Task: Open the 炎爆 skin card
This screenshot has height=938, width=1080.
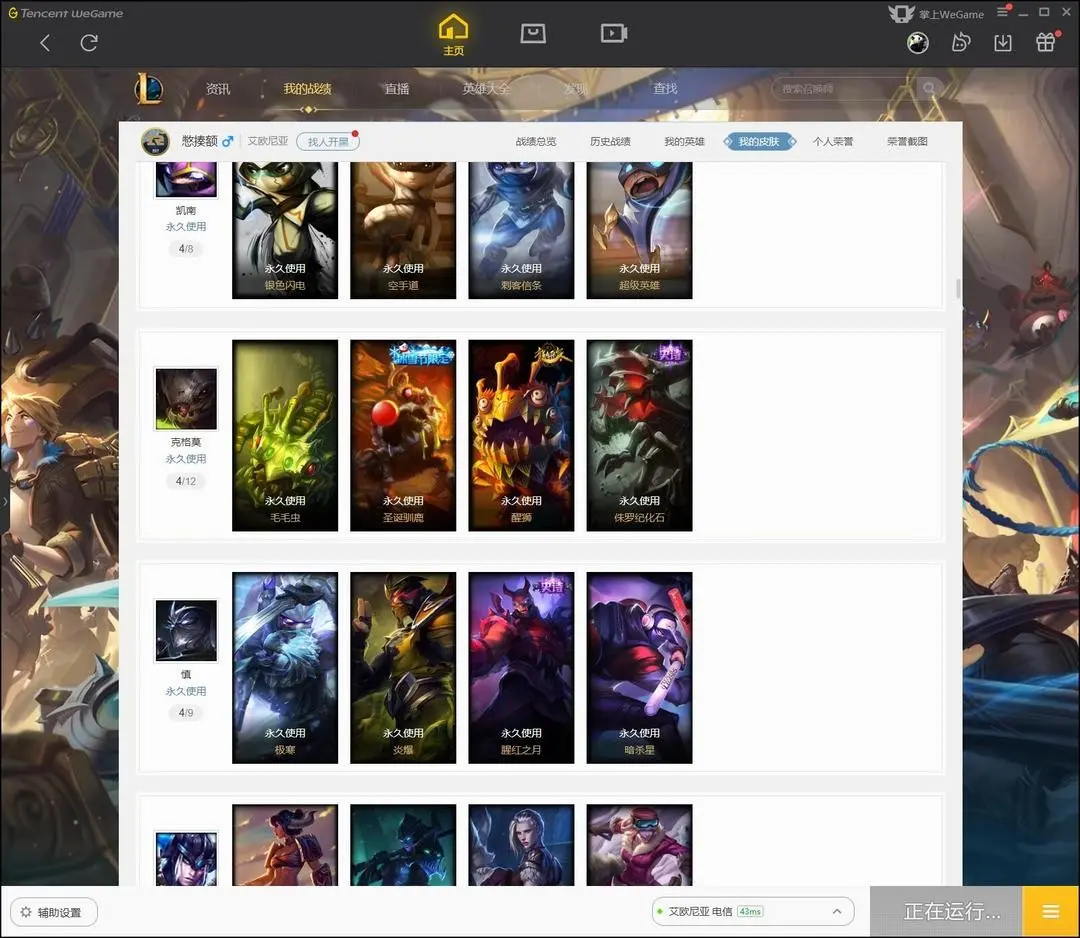Action: (403, 667)
